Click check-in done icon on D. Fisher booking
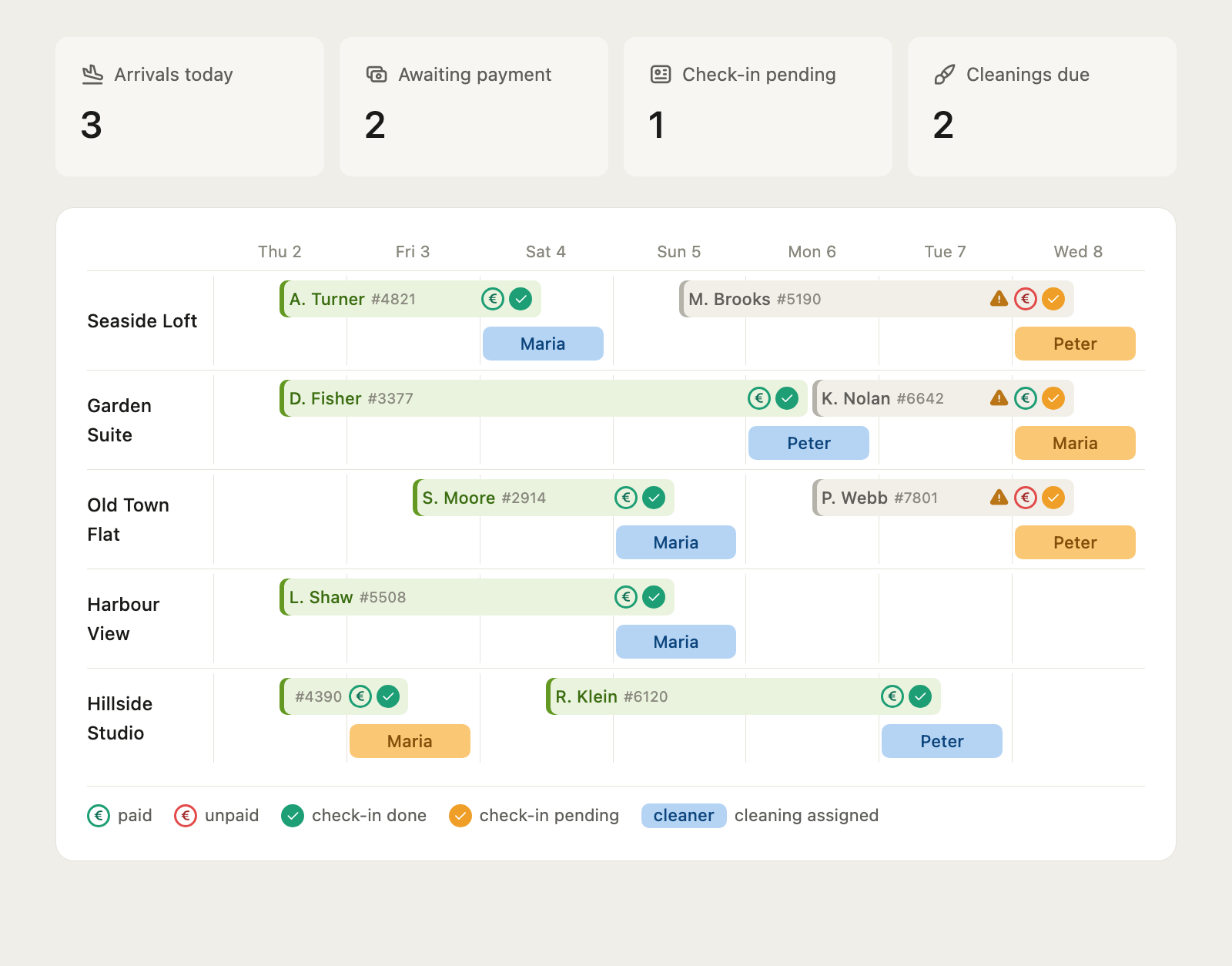The image size is (1232, 966). (x=787, y=397)
